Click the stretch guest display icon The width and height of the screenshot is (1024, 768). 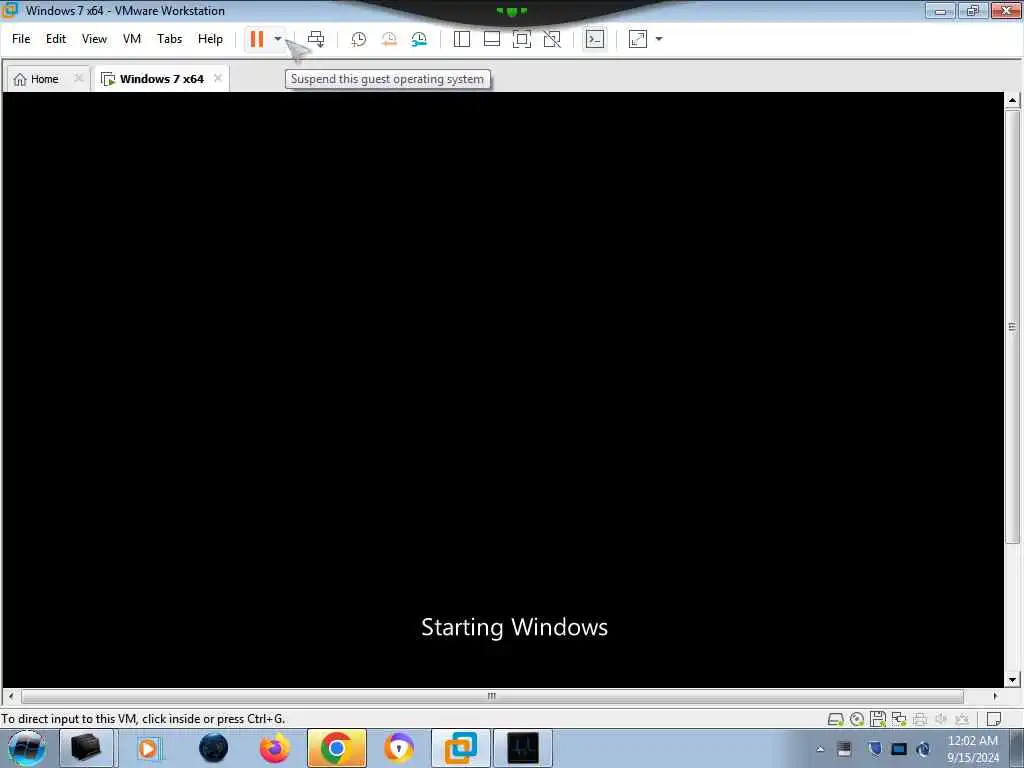point(637,39)
